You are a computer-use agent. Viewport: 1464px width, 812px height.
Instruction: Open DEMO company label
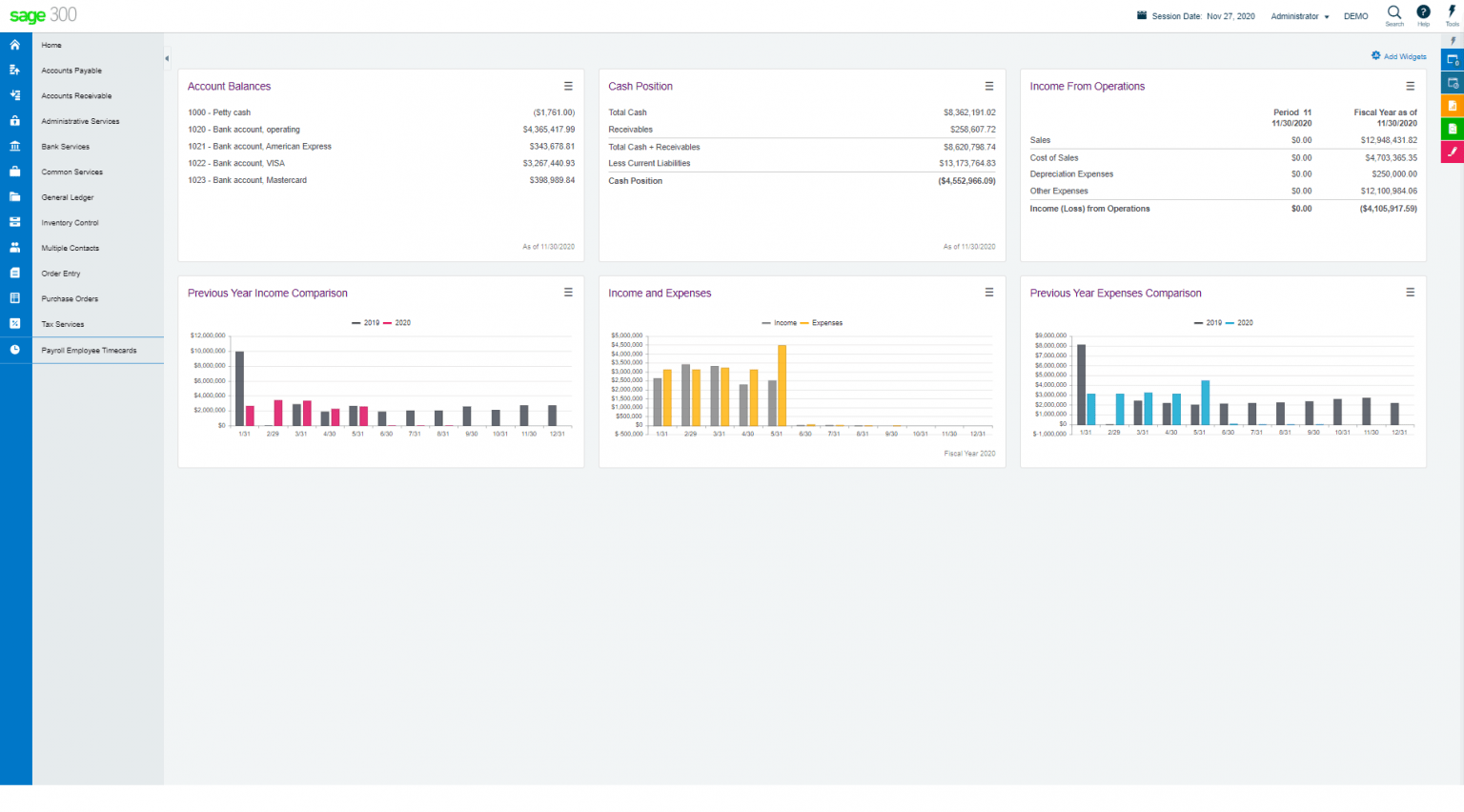[1355, 16]
